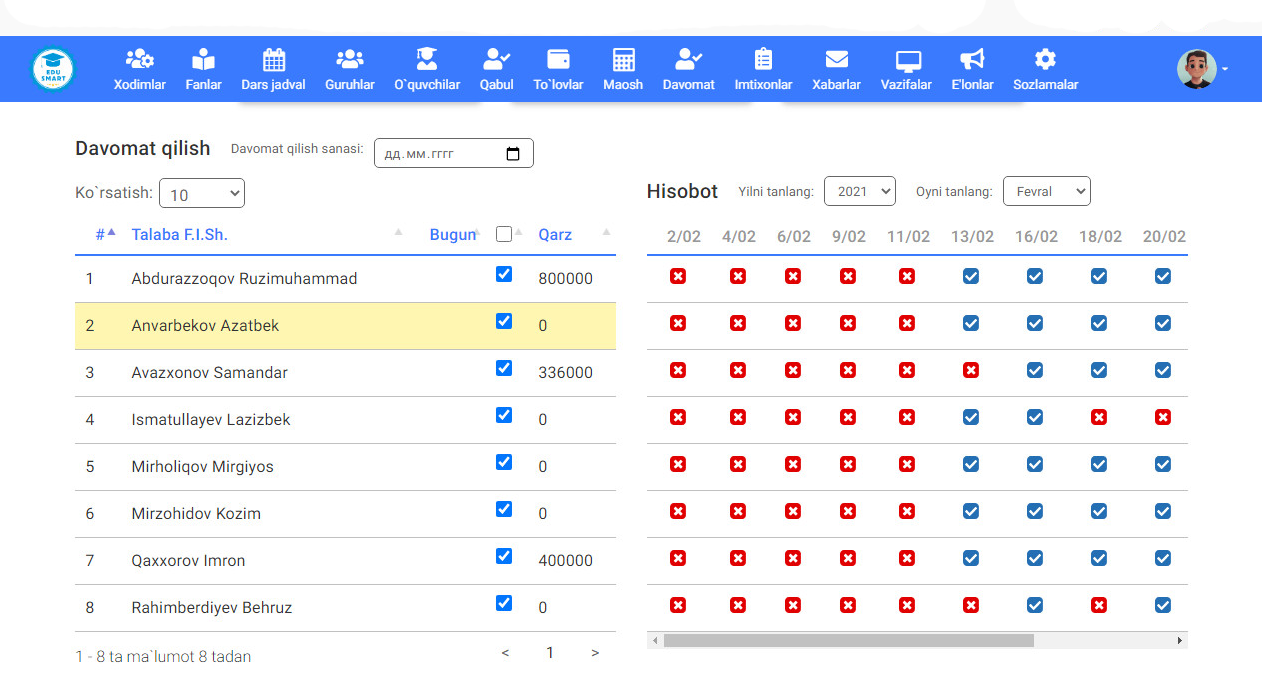Uncheck attendance for Rahimberdiyev Behruz
1262x699 pixels.
click(504, 603)
